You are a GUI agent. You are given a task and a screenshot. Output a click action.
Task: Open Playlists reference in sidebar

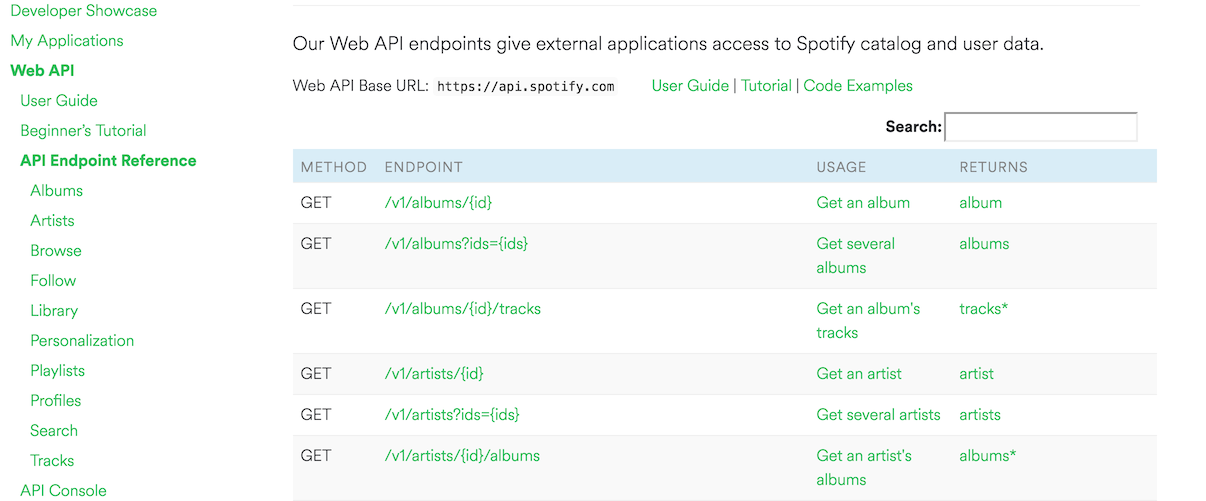coord(58,371)
